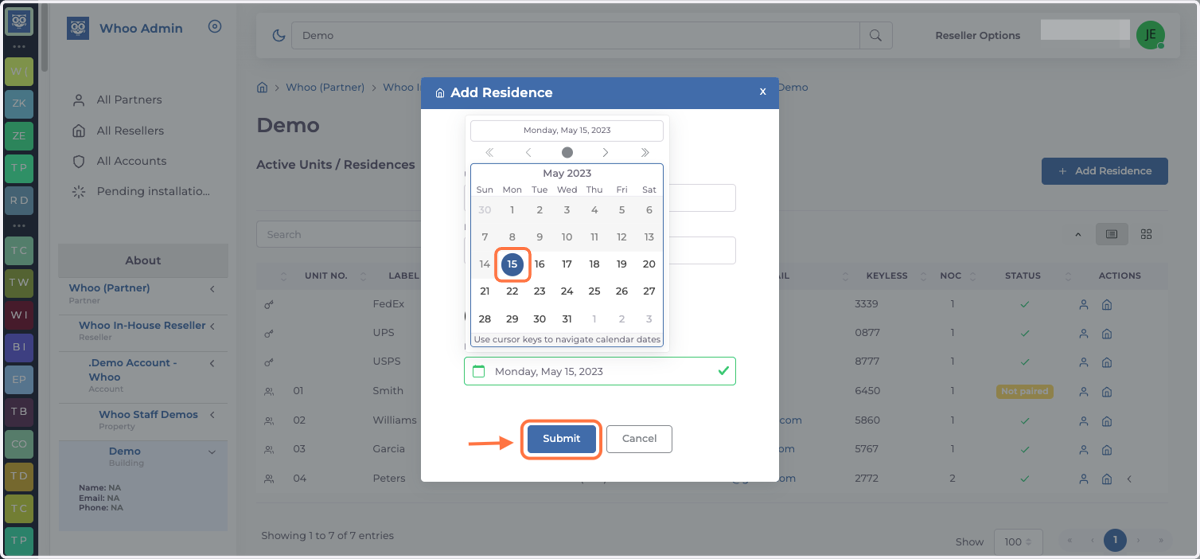1200x559 pixels.
Task: Go to next year in calendar
Action: [x=645, y=153]
